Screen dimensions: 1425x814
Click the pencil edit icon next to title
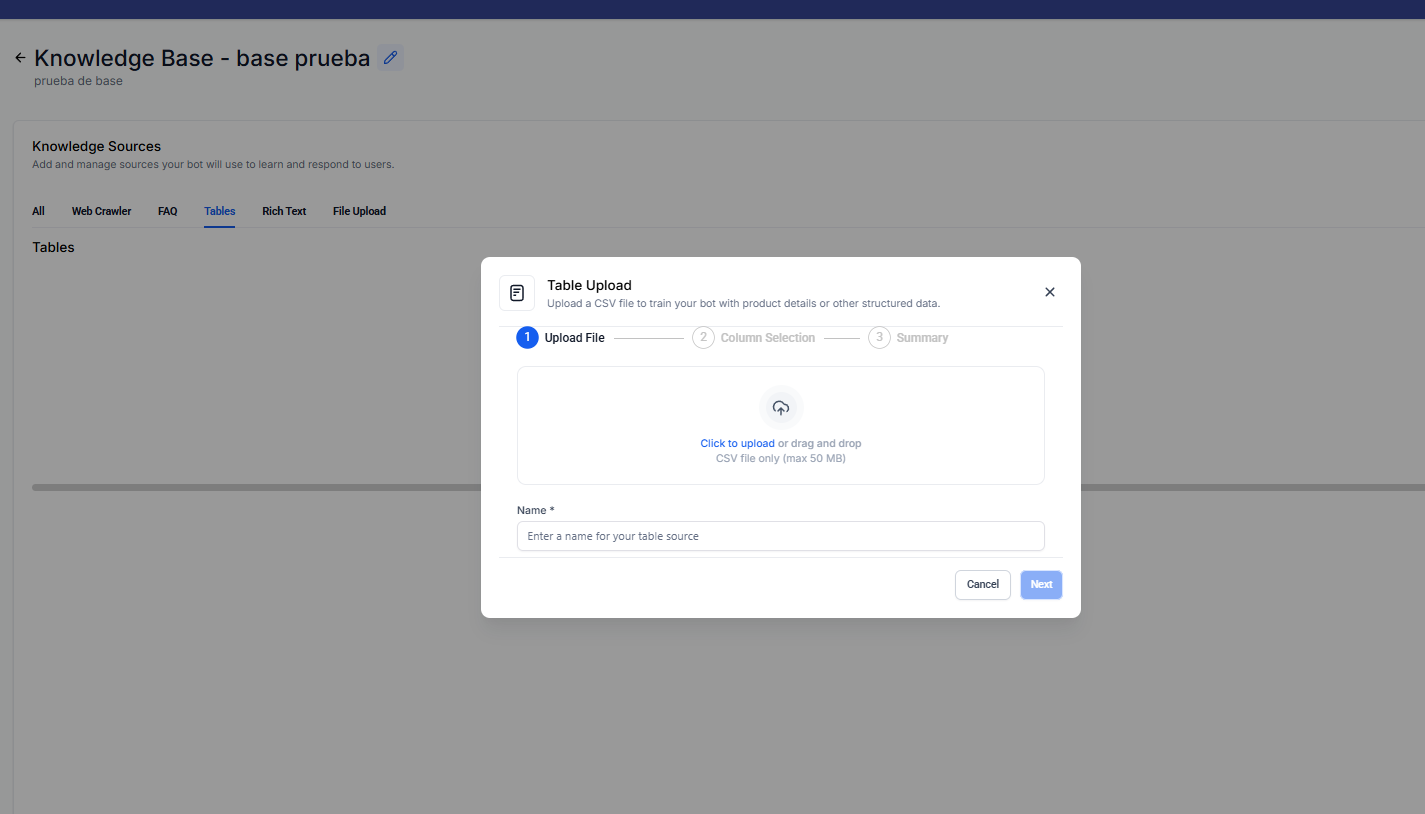point(390,58)
